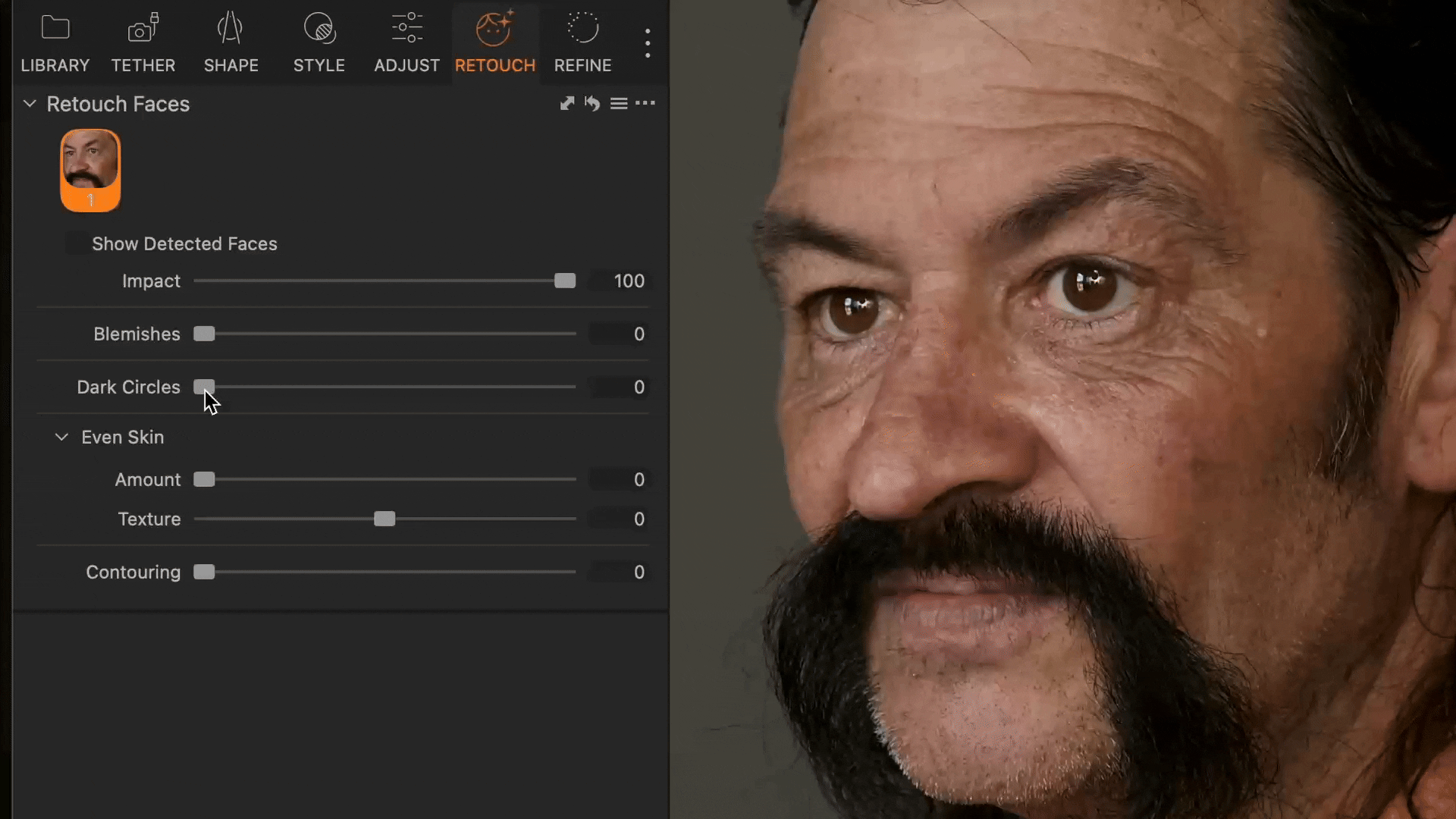
Task: Click the Texture value field
Action: tap(620, 519)
